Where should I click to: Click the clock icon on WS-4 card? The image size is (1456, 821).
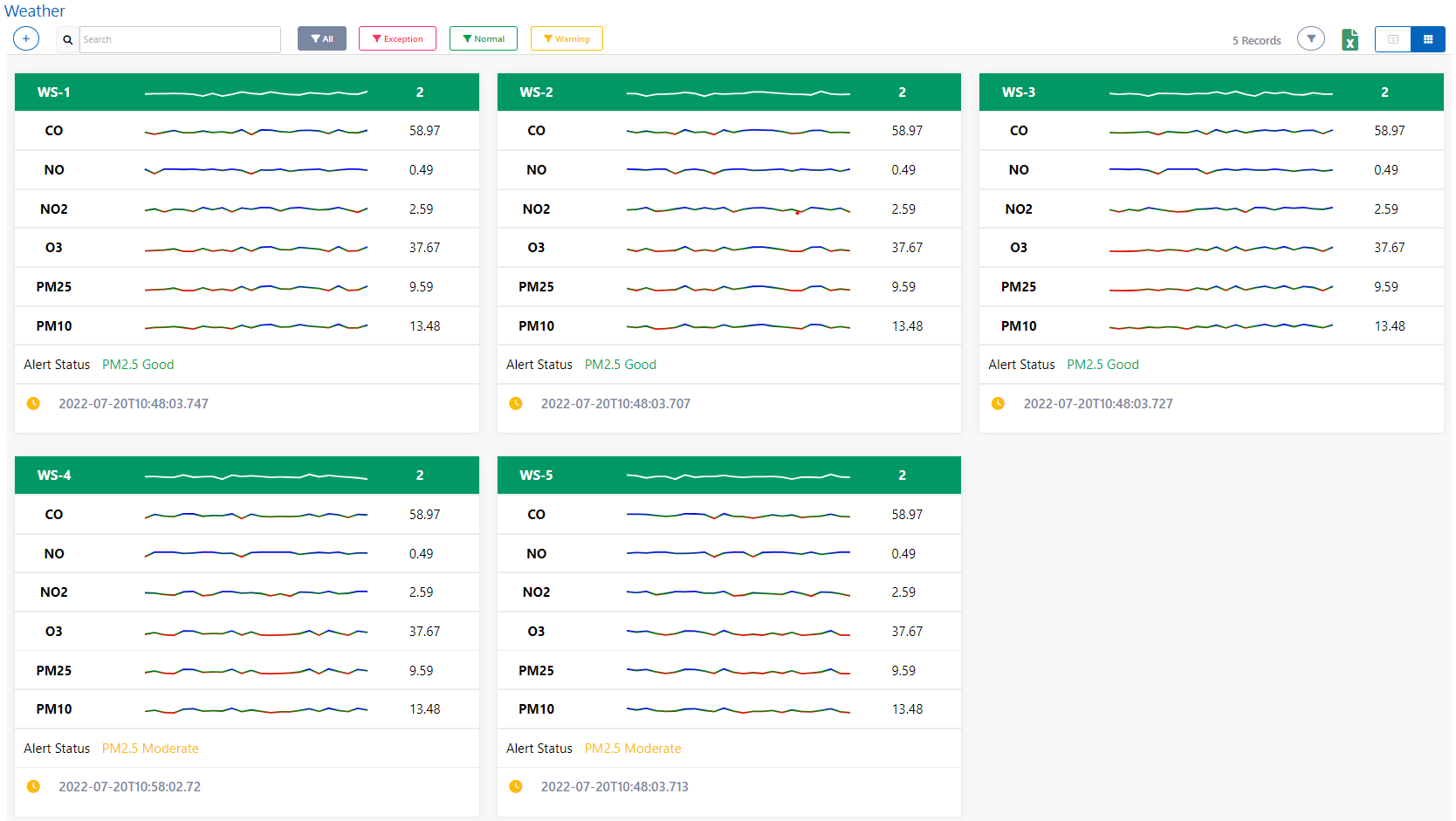33,787
